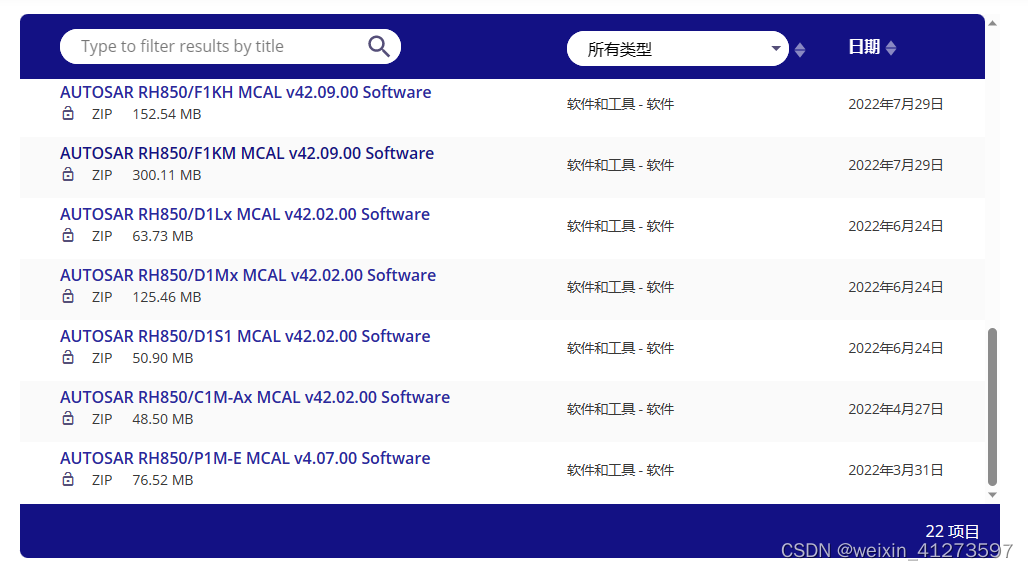Click lock icon of P1M-E MCAL row
Screen dimensions: 1028x570
pyautogui.click(x=68, y=479)
